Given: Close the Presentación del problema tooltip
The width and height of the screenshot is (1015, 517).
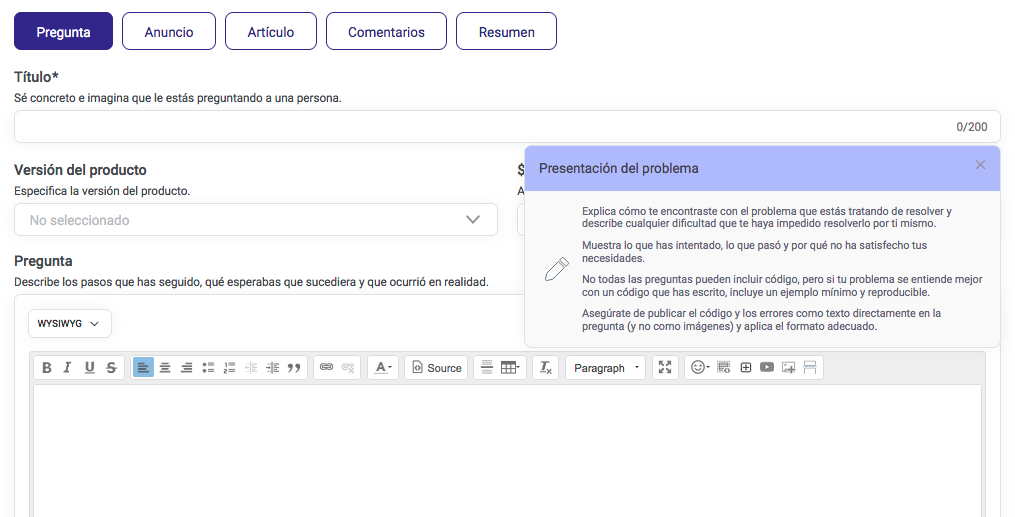Looking at the screenshot, I should (x=980, y=165).
